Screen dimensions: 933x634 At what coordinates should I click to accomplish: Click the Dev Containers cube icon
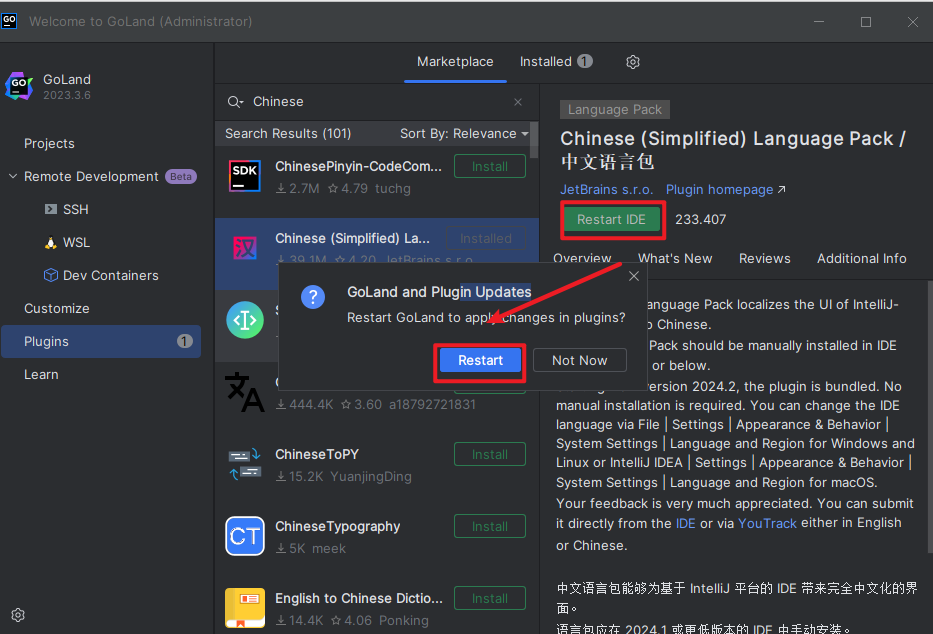click(x=51, y=275)
